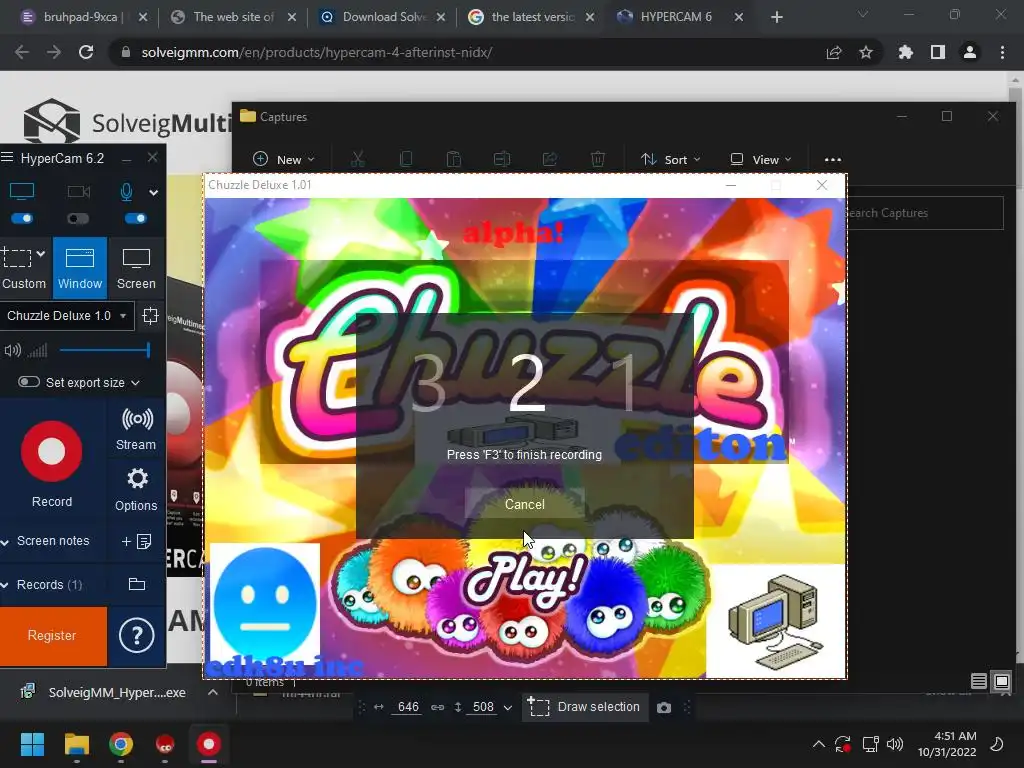Open File Explorer from the taskbar
Viewport: 1024px width, 768px height.
(x=76, y=744)
